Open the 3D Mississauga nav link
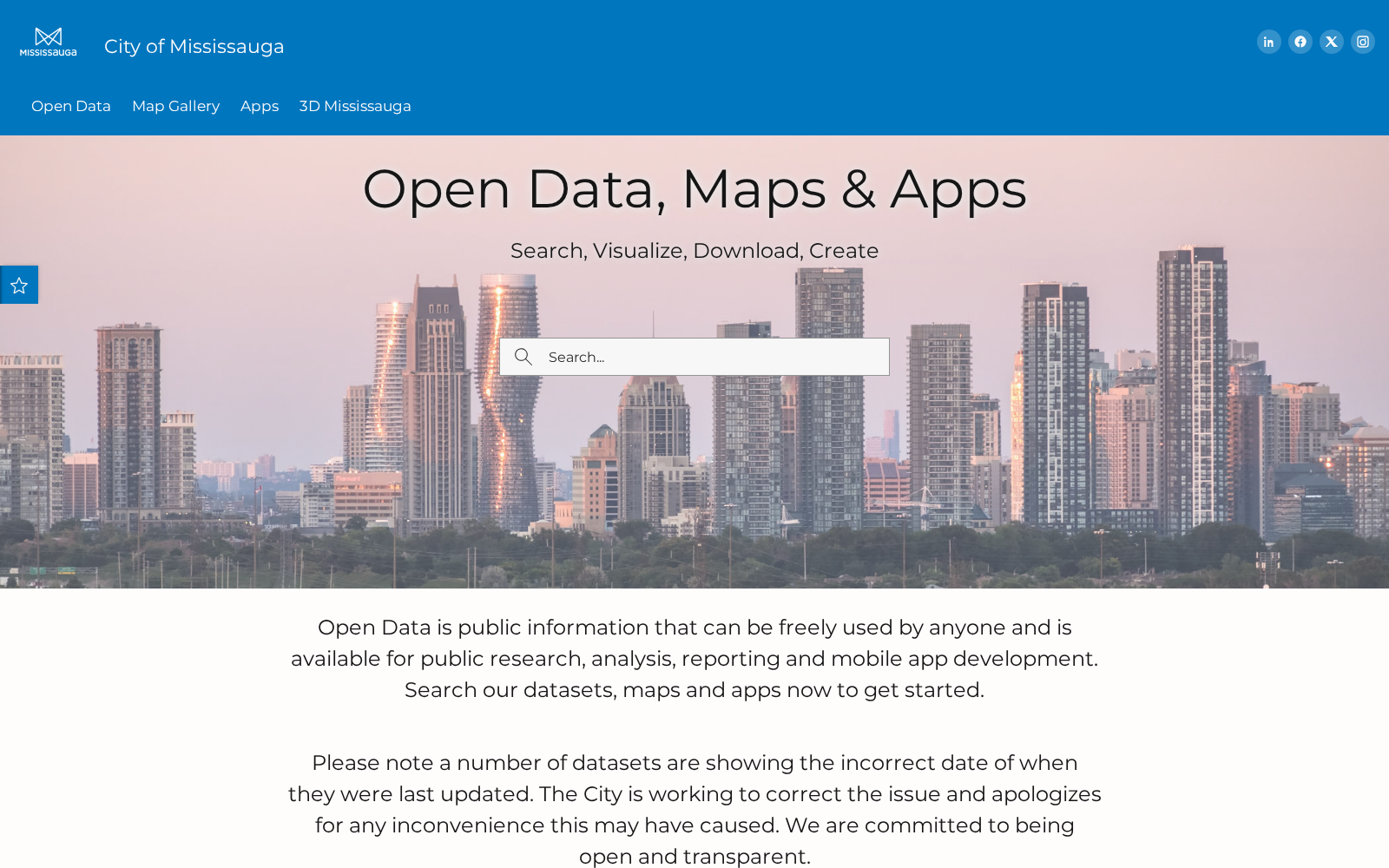The height and width of the screenshot is (868, 1389). pyautogui.click(x=355, y=106)
